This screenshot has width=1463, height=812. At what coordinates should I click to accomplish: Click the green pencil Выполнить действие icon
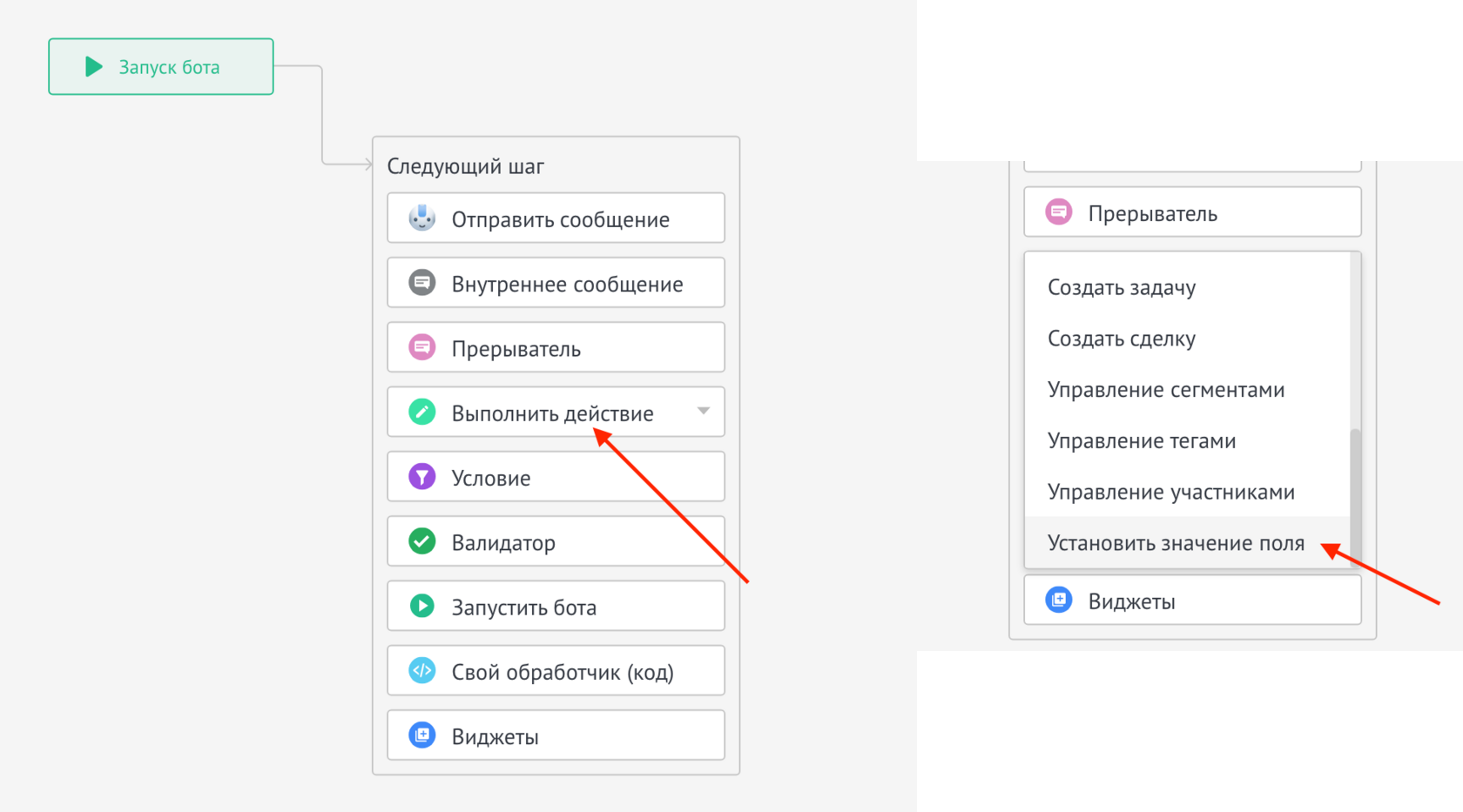[422, 413]
